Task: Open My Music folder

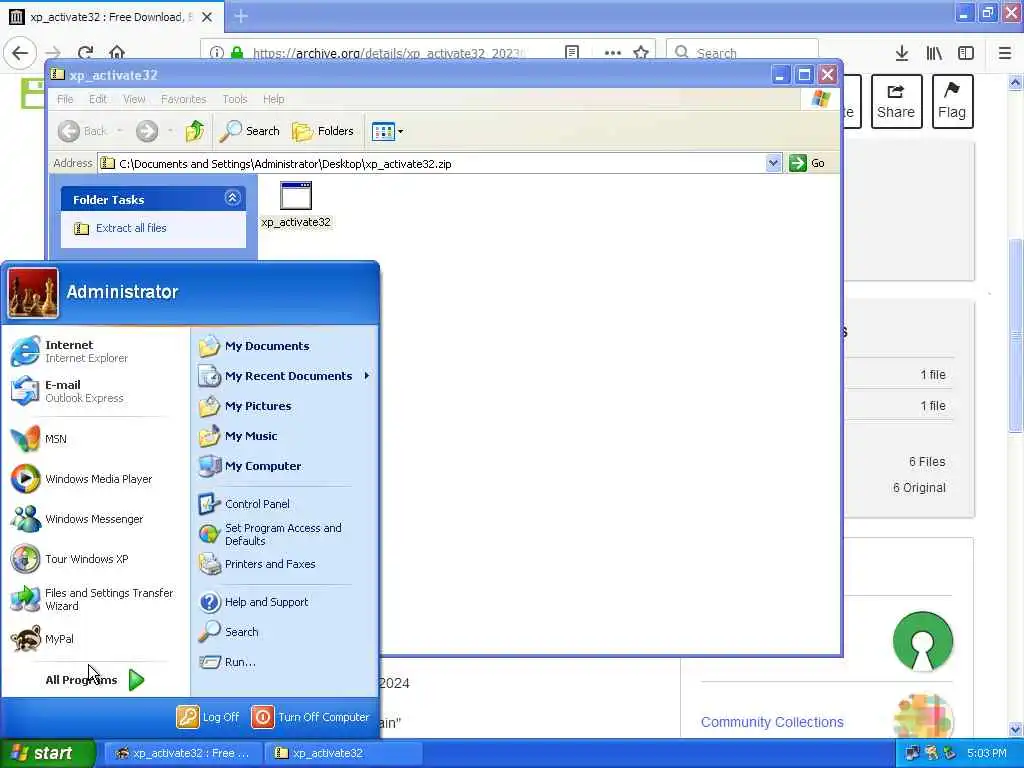Action: tap(238, 436)
